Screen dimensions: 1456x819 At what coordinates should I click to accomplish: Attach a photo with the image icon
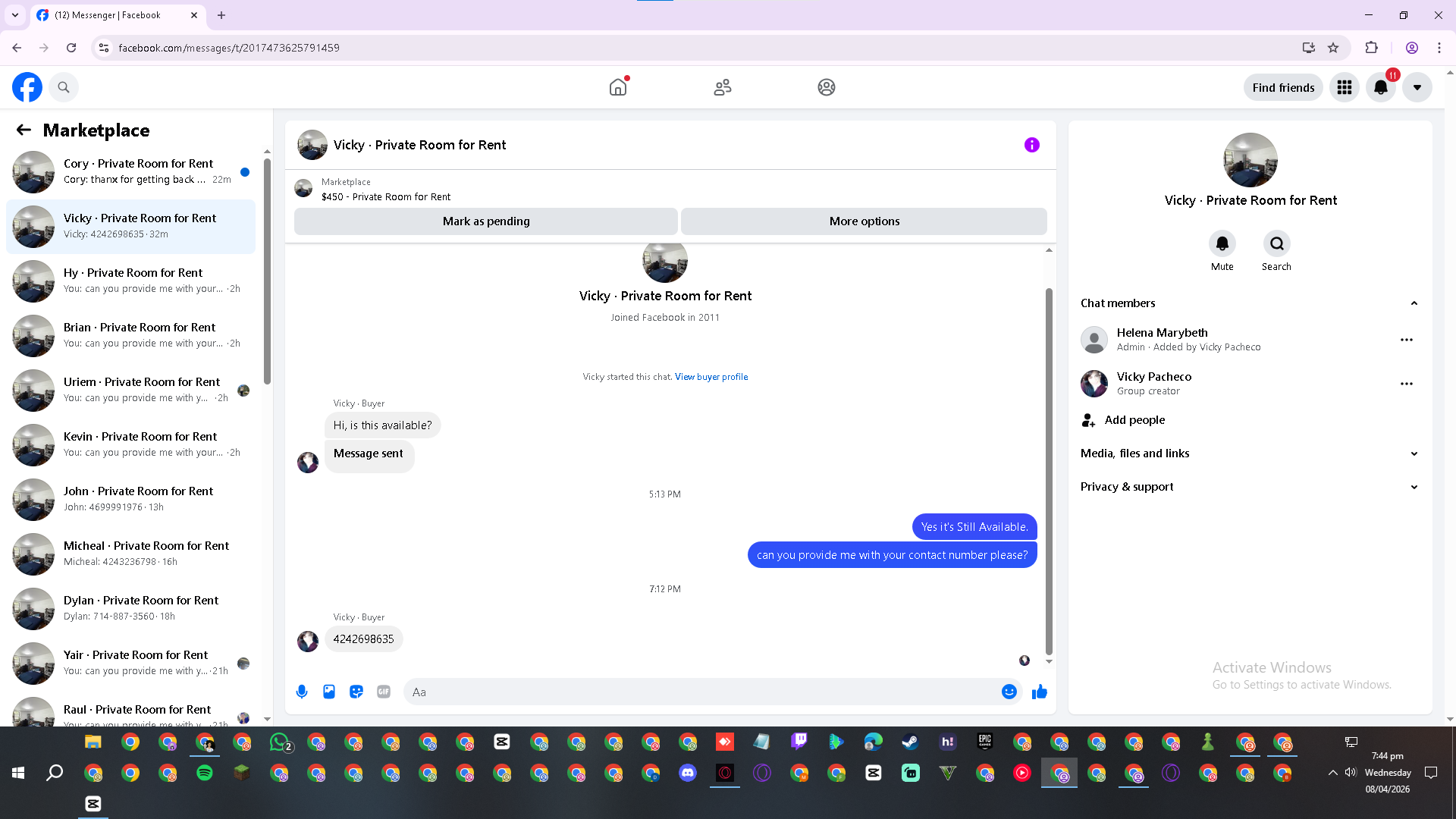click(x=329, y=692)
